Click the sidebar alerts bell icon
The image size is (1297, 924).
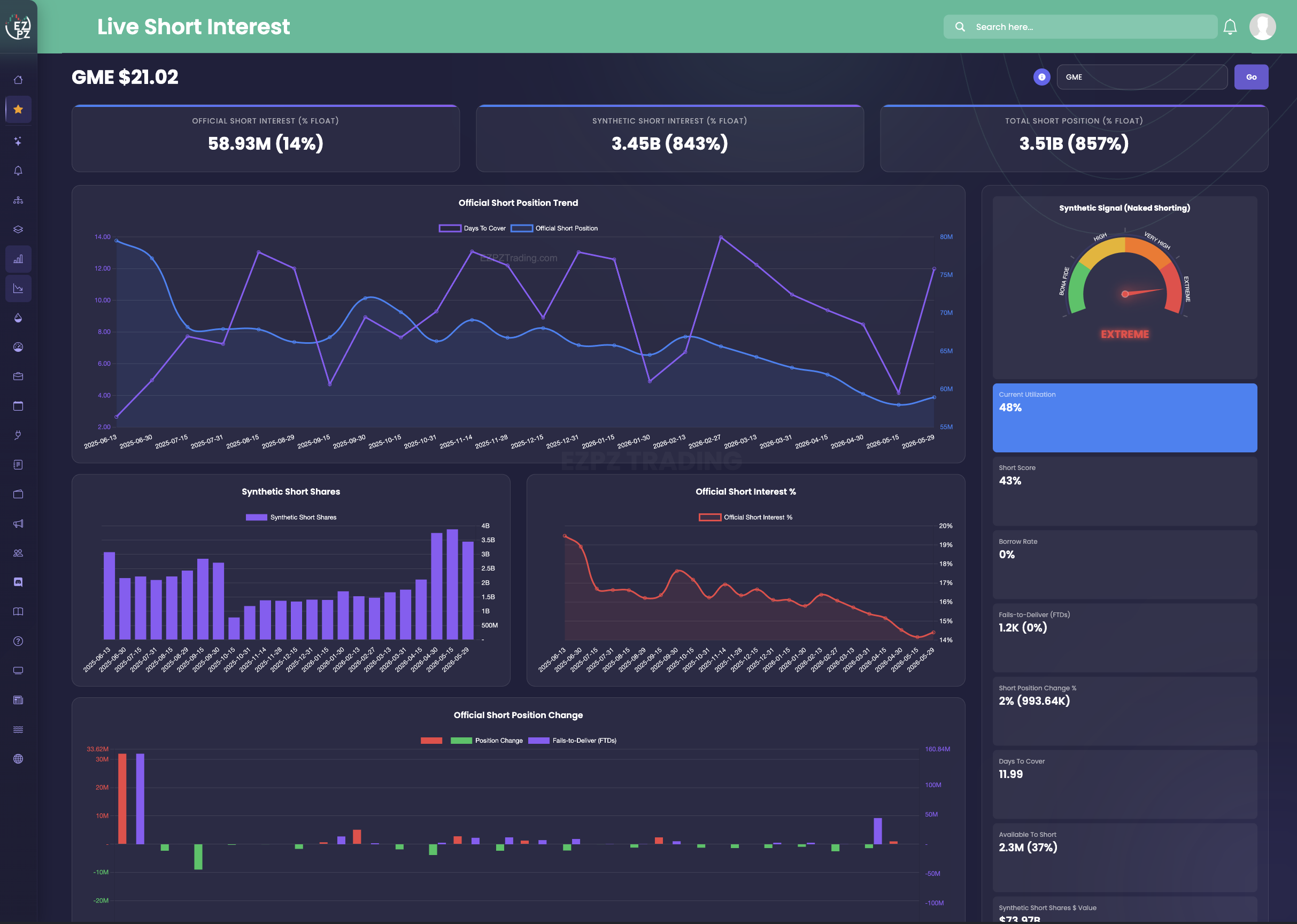(18, 171)
